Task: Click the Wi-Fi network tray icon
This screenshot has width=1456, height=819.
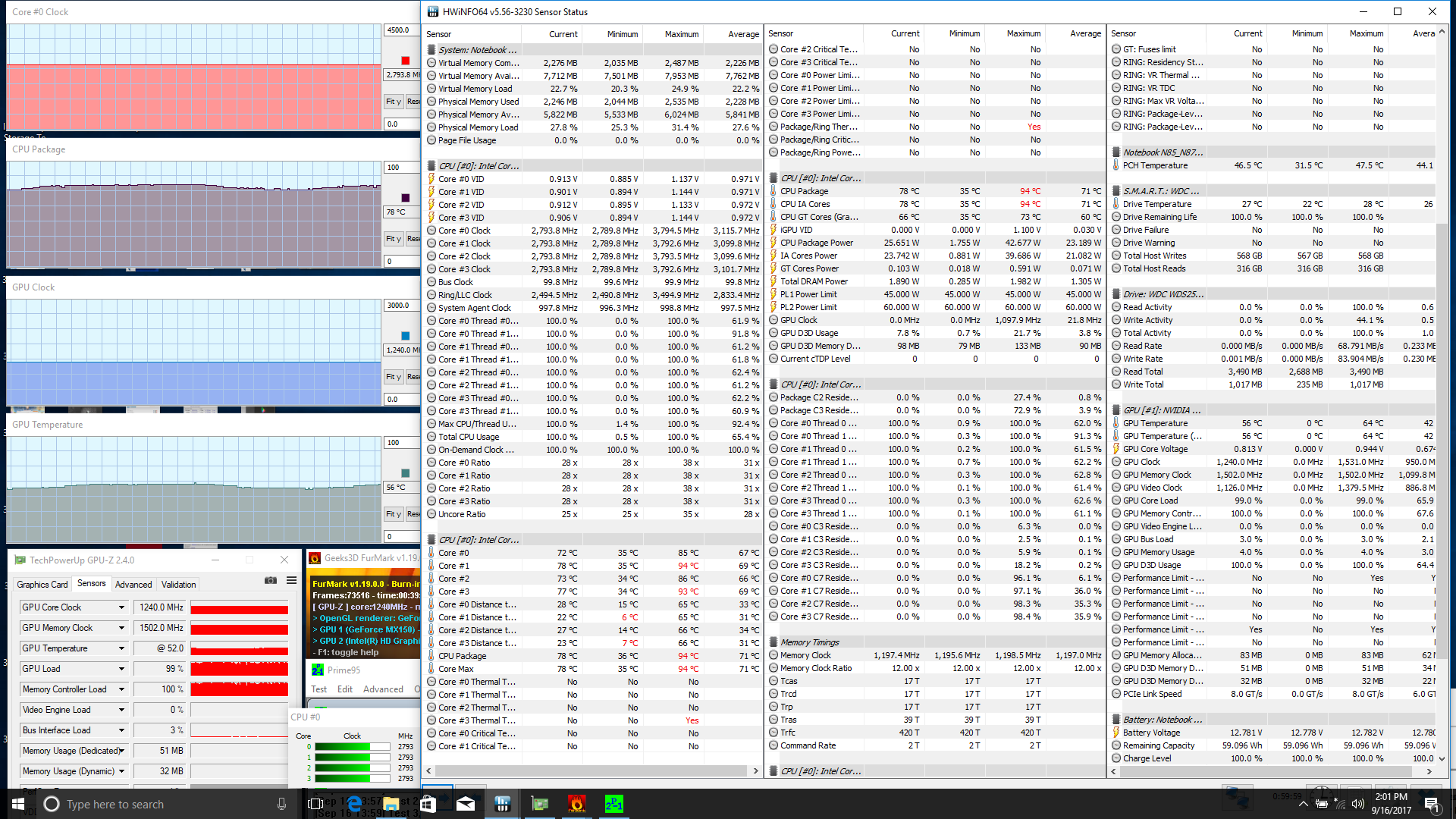Action: pos(1340,804)
